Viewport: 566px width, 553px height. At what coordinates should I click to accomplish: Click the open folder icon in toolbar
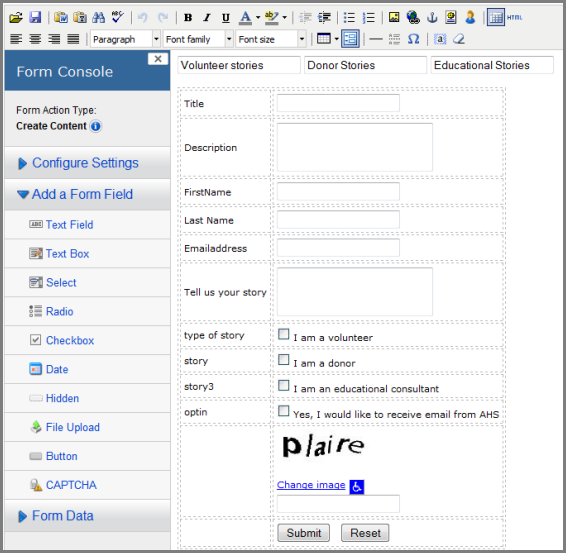[16, 17]
